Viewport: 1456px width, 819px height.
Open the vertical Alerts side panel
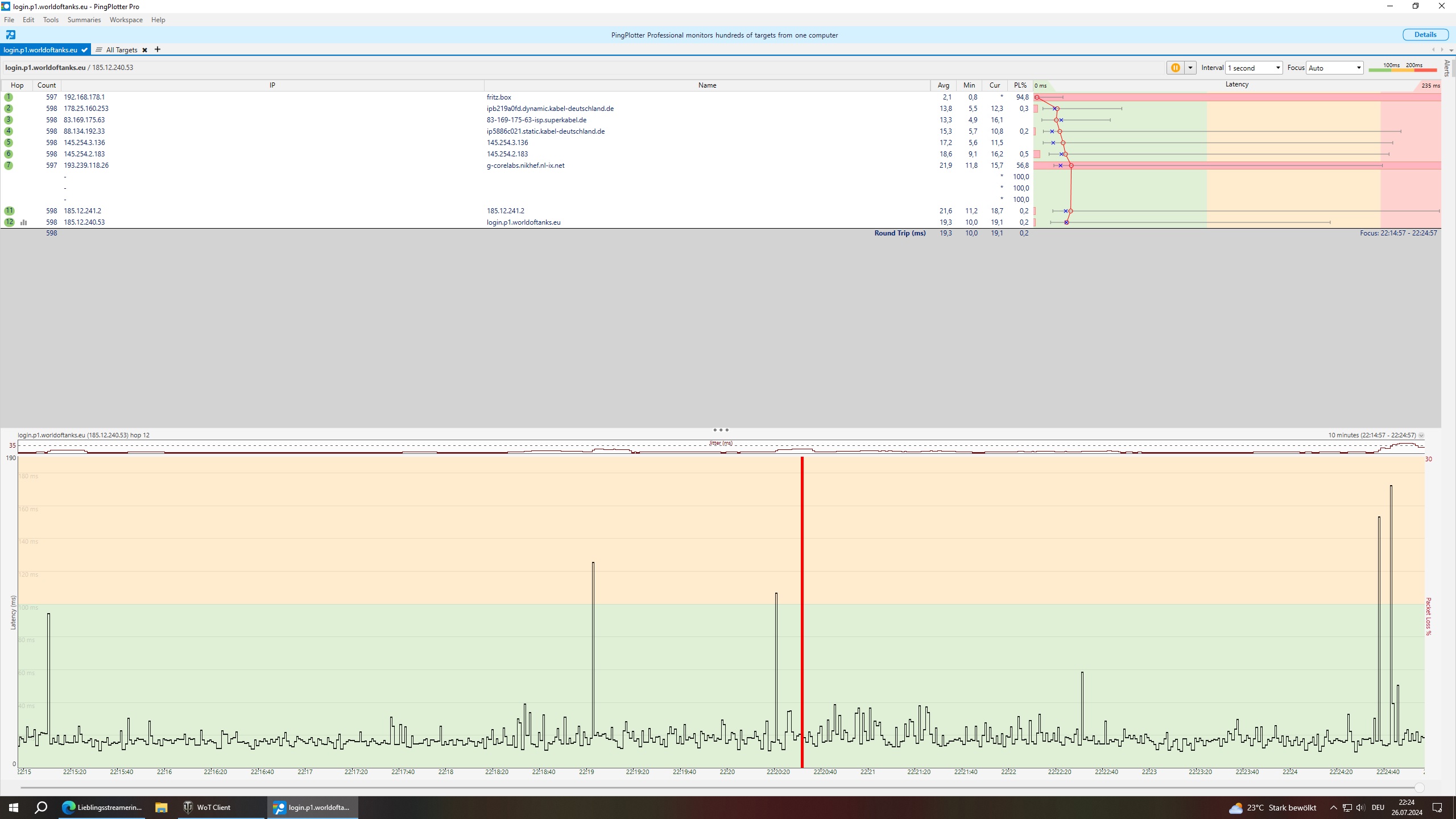[1447, 68]
